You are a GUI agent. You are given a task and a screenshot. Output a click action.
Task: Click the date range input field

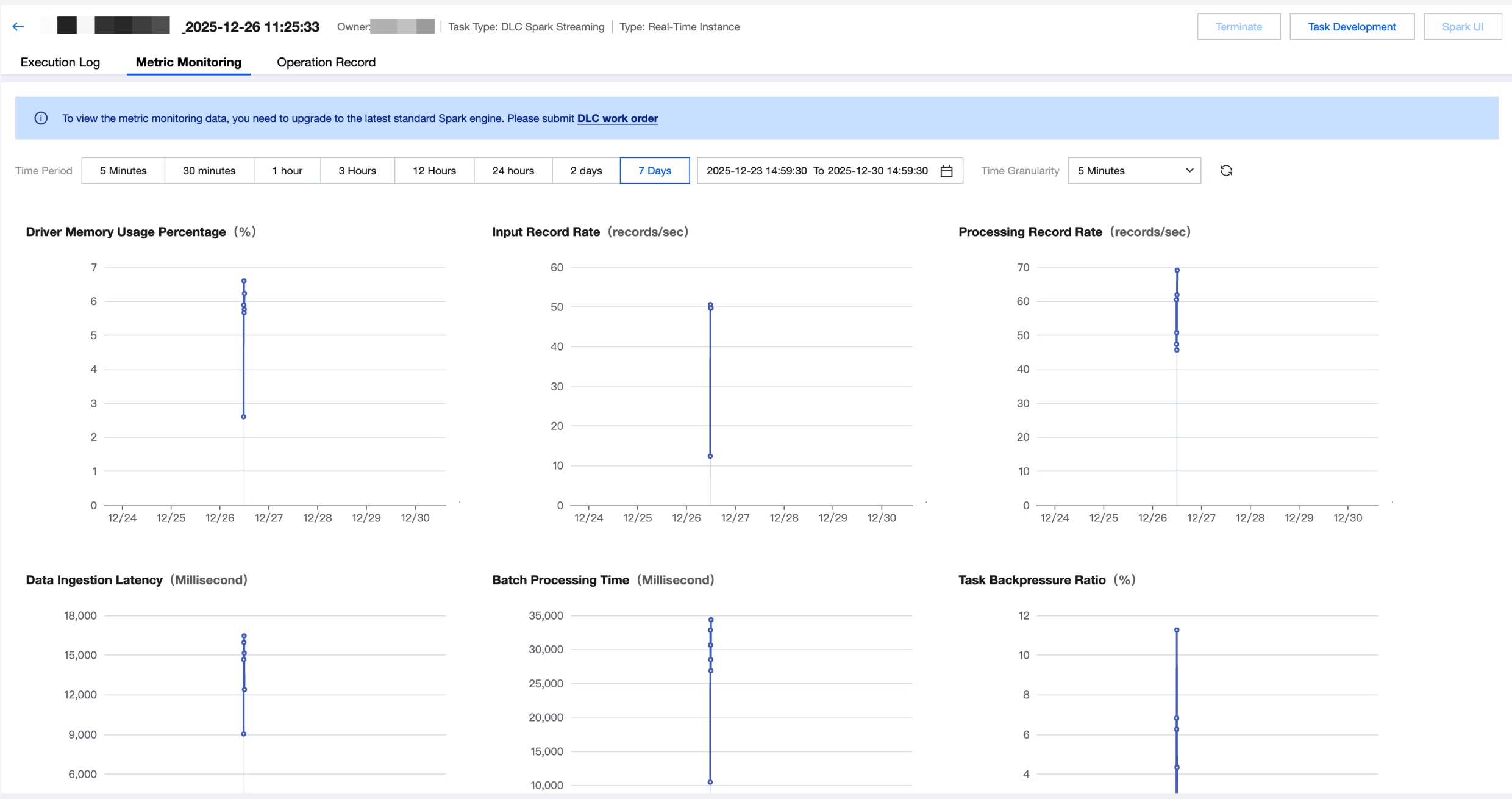817,171
